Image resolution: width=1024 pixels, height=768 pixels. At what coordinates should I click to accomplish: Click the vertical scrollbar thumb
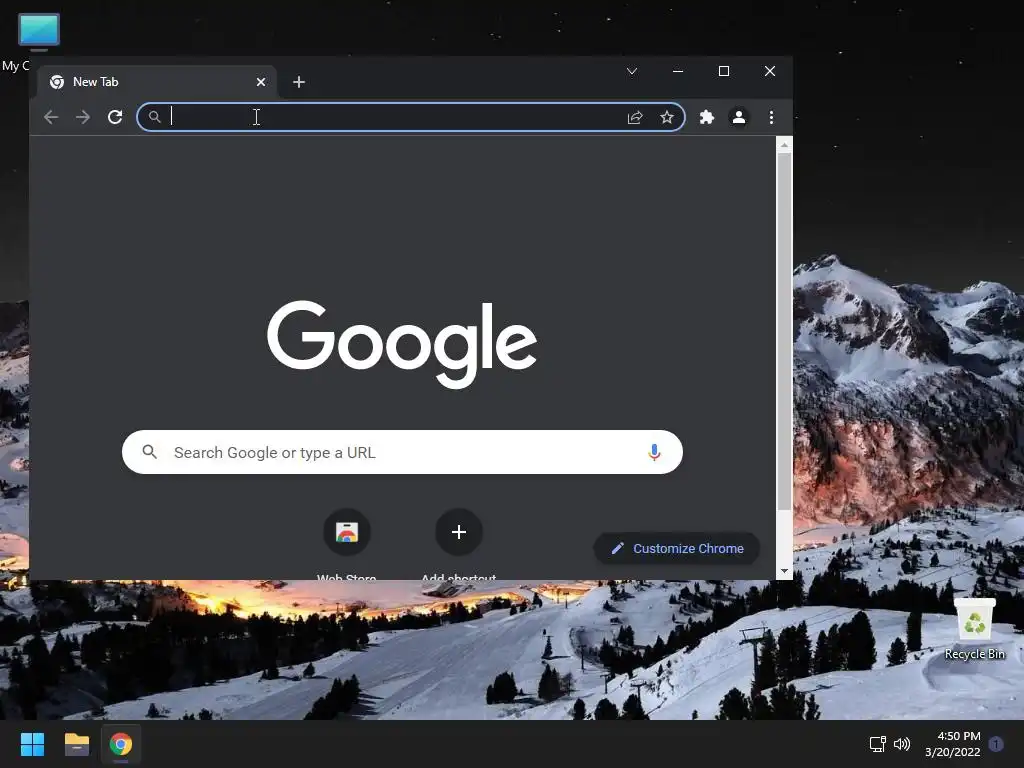tap(784, 332)
